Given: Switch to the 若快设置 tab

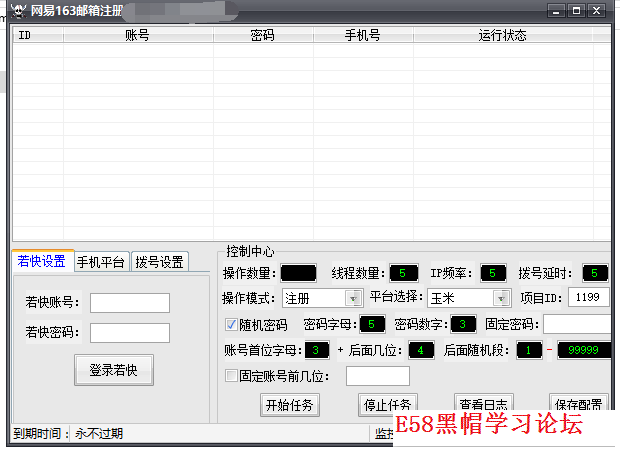Looking at the screenshot, I should [x=42, y=261].
